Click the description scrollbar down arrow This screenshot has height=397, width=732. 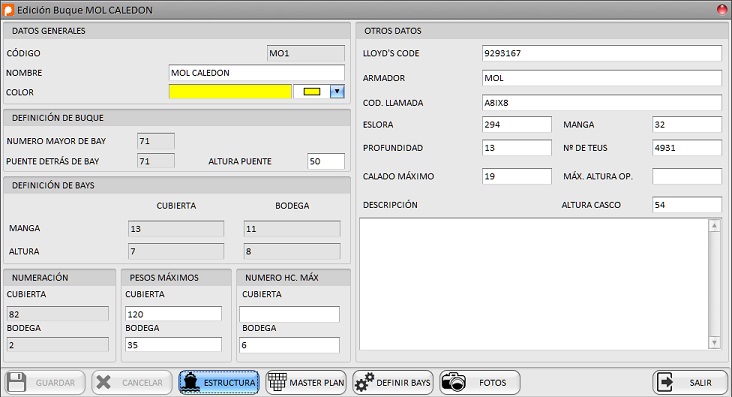714,343
